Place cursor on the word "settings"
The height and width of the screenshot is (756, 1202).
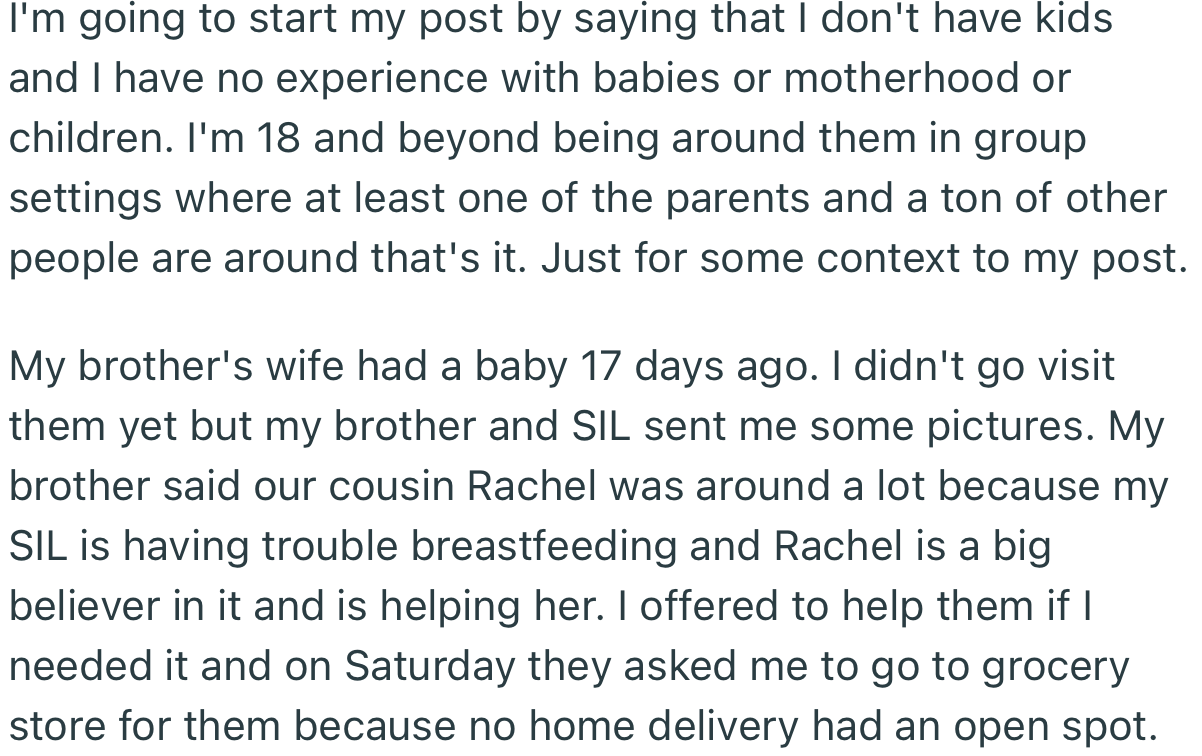tap(84, 198)
